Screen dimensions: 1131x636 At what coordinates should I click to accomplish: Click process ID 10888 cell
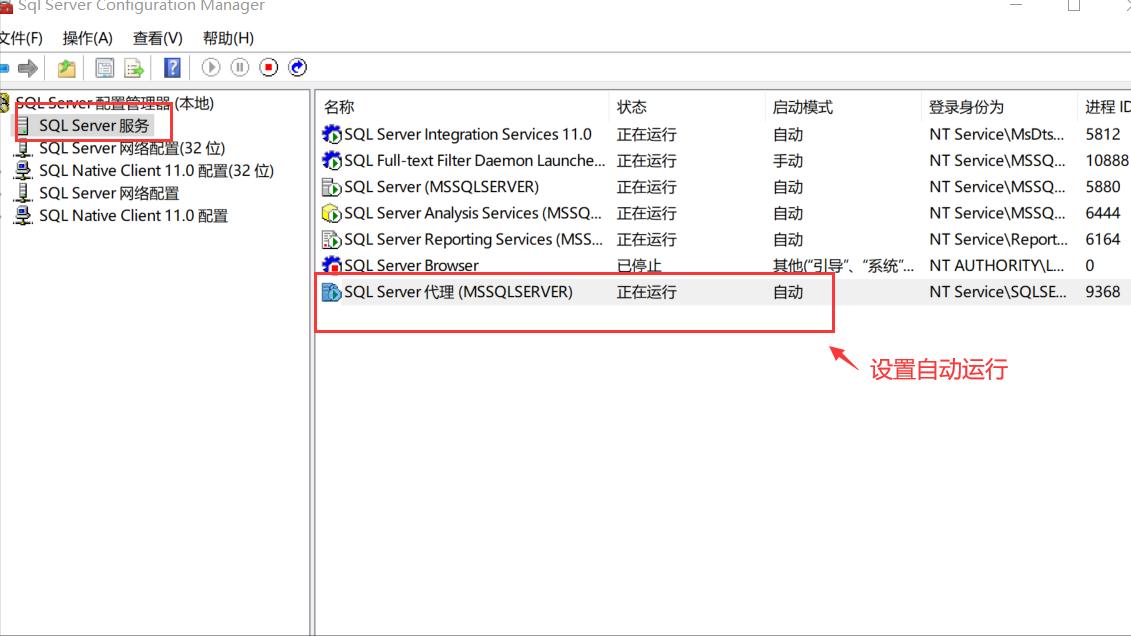point(1106,161)
